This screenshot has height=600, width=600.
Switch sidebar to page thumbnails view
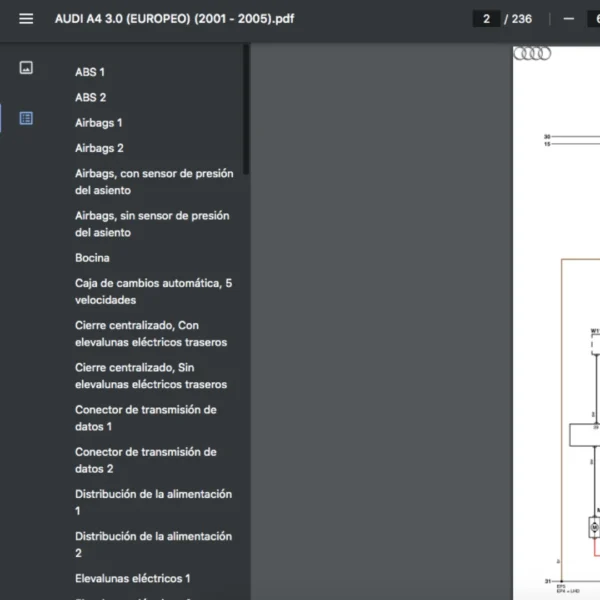tap(26, 68)
